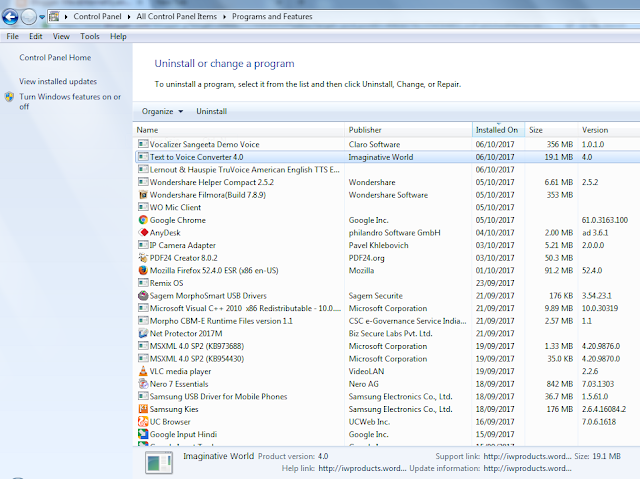Screen dimensions: 640x479
Task: Click the Vocalizer Sangeeta Demo Voice icon
Action: [x=143, y=144]
